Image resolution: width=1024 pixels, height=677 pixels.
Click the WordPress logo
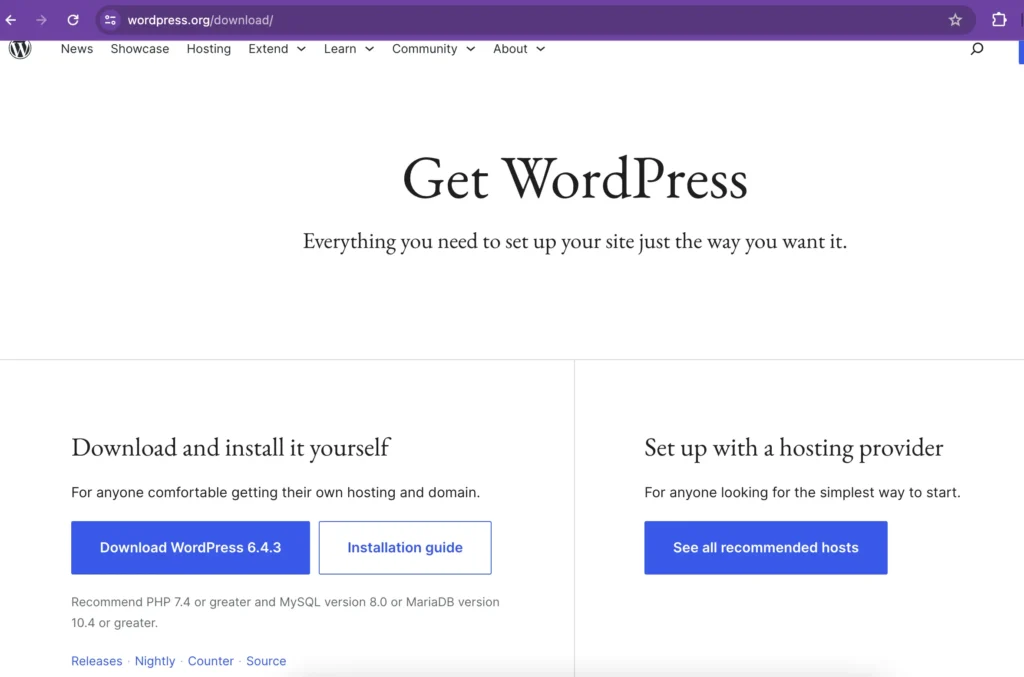(x=20, y=49)
